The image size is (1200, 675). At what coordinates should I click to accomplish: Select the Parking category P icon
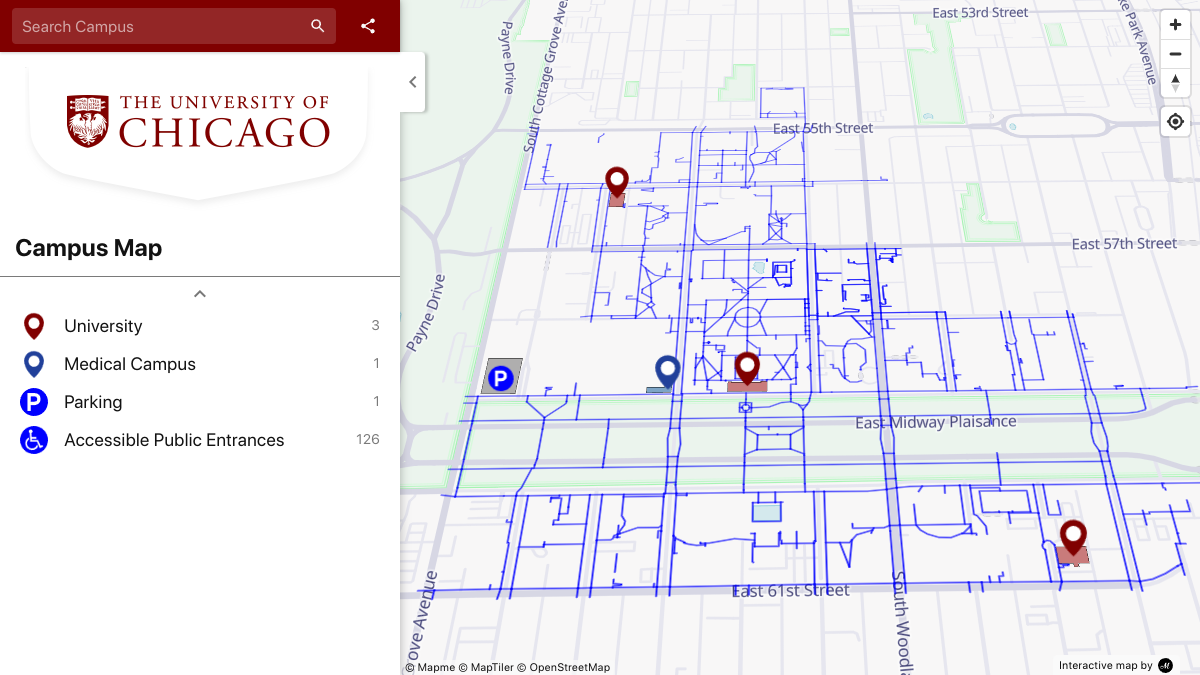point(34,402)
